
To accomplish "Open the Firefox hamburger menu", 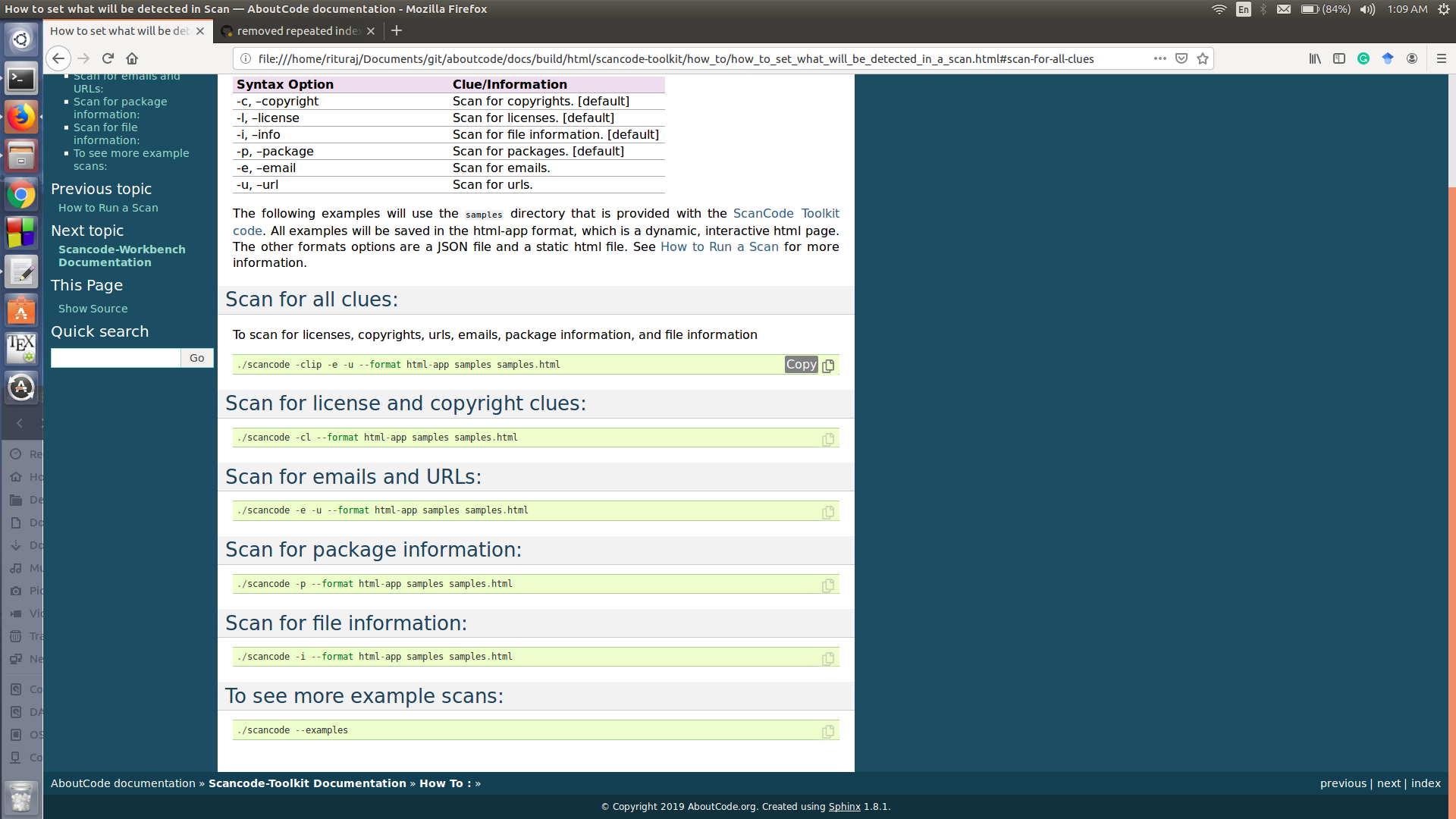I will 1442,58.
